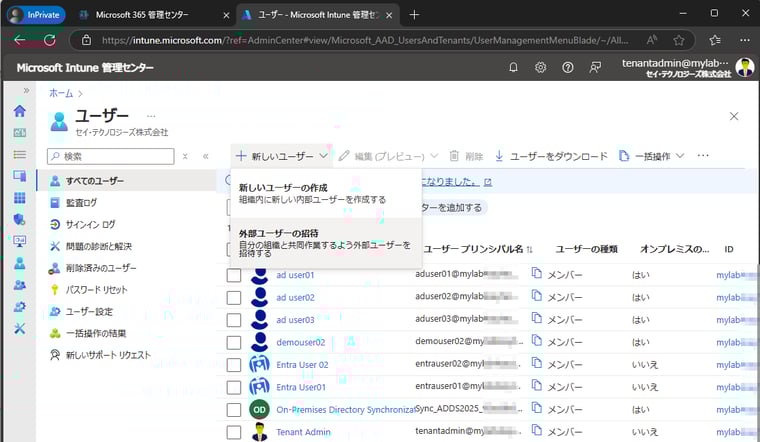
Task: Click the browser refresh icon
Action: coord(49,40)
